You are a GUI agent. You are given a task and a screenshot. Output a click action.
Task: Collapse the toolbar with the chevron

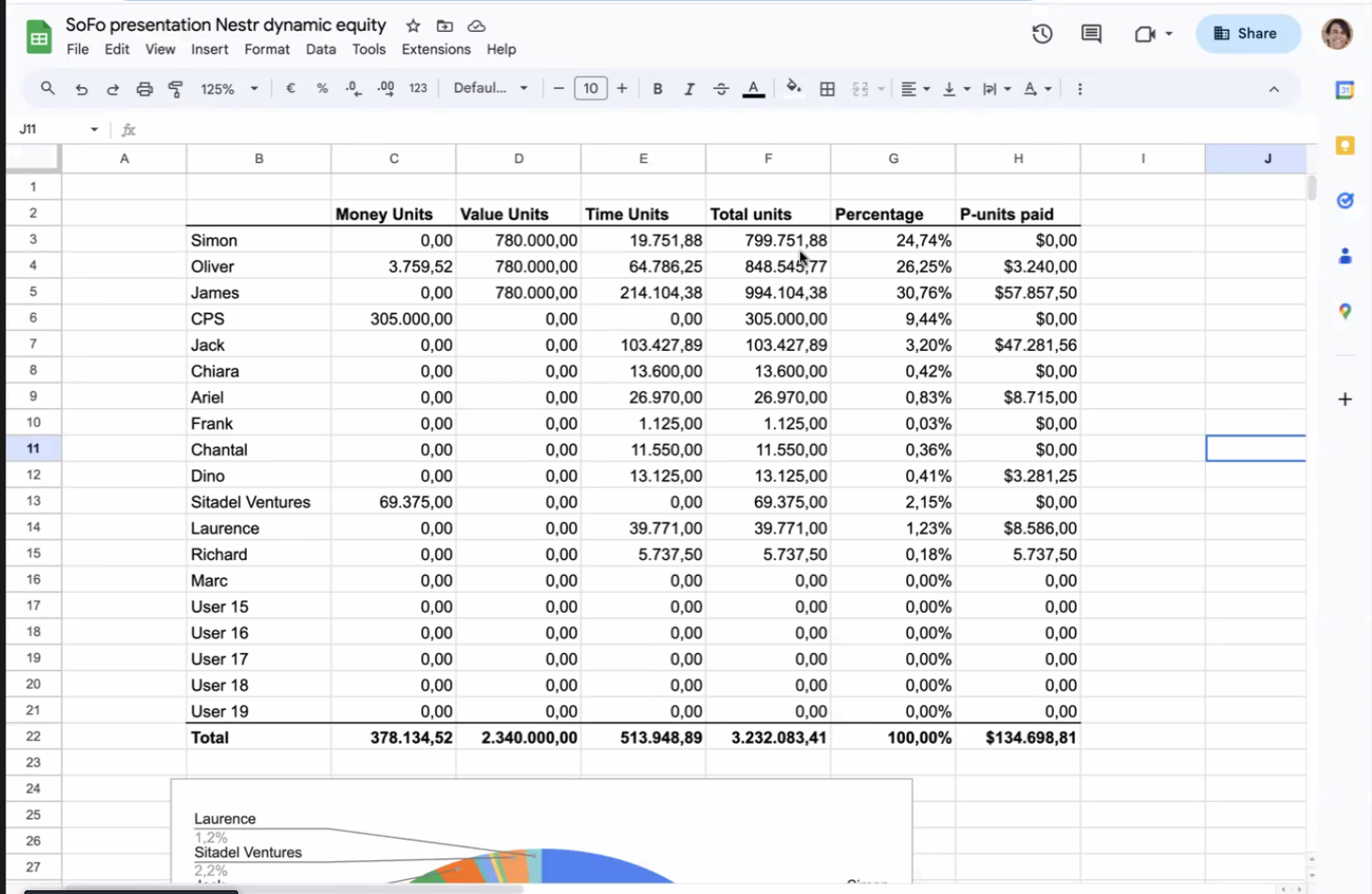click(x=1274, y=89)
